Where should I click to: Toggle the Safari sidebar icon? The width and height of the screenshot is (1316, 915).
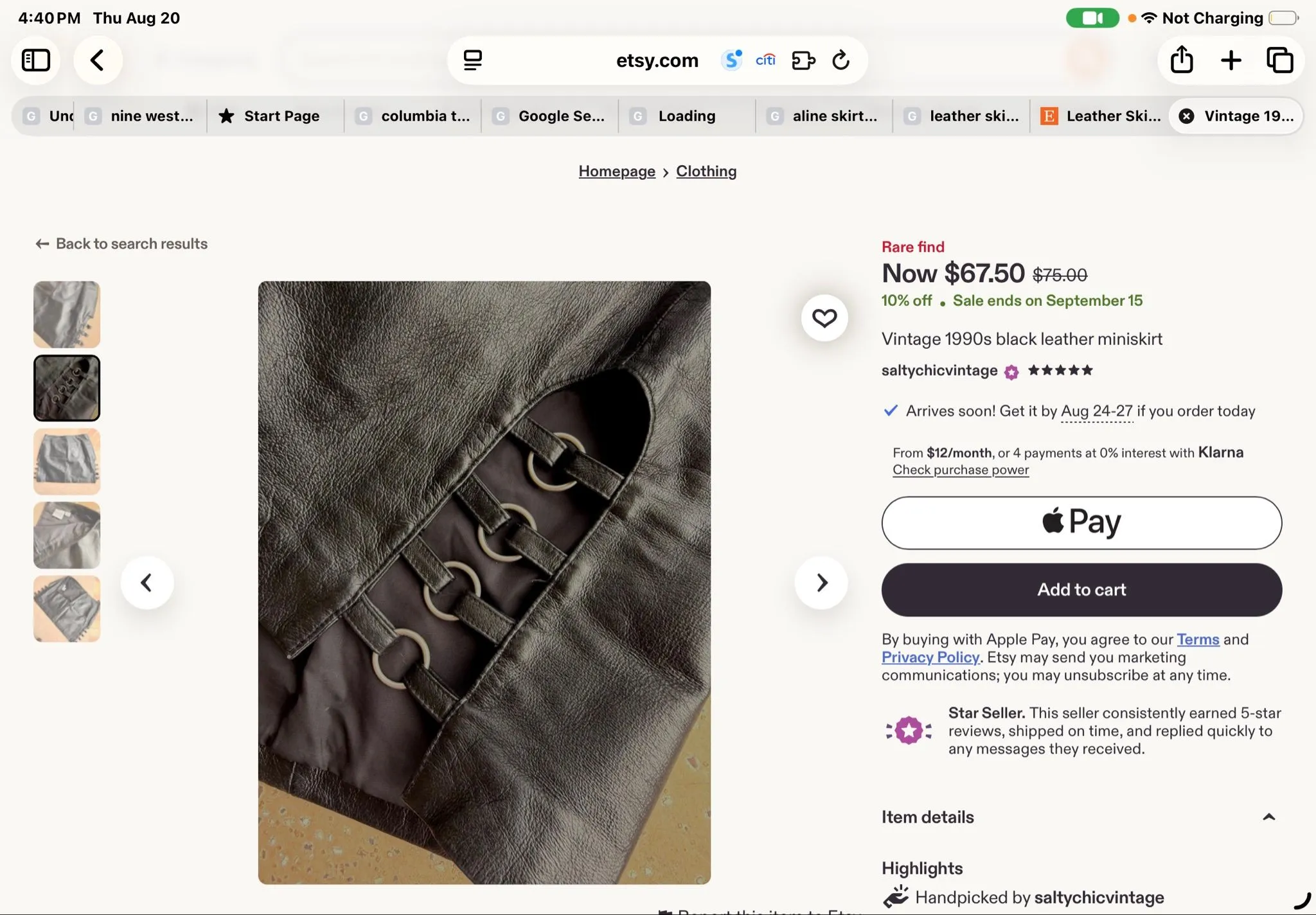36,60
